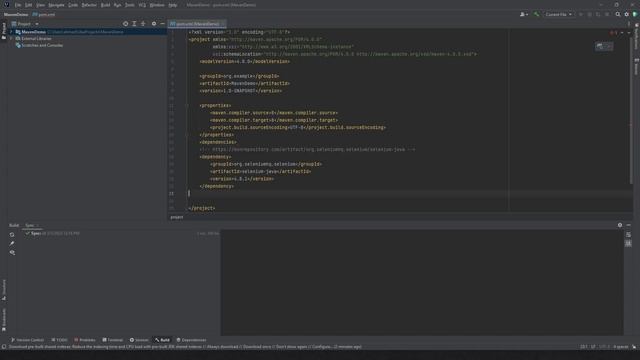The image size is (640, 360).
Task: Click the pin tab icon in build panel
Action: point(12,244)
